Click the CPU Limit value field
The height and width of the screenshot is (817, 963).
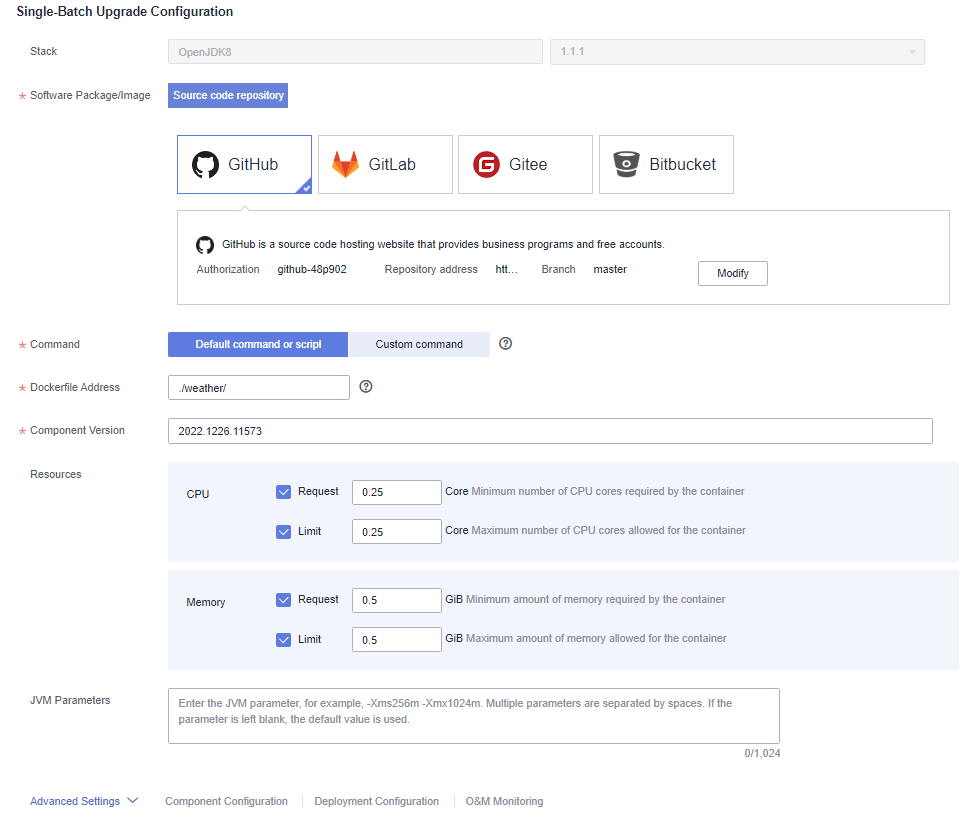click(397, 531)
